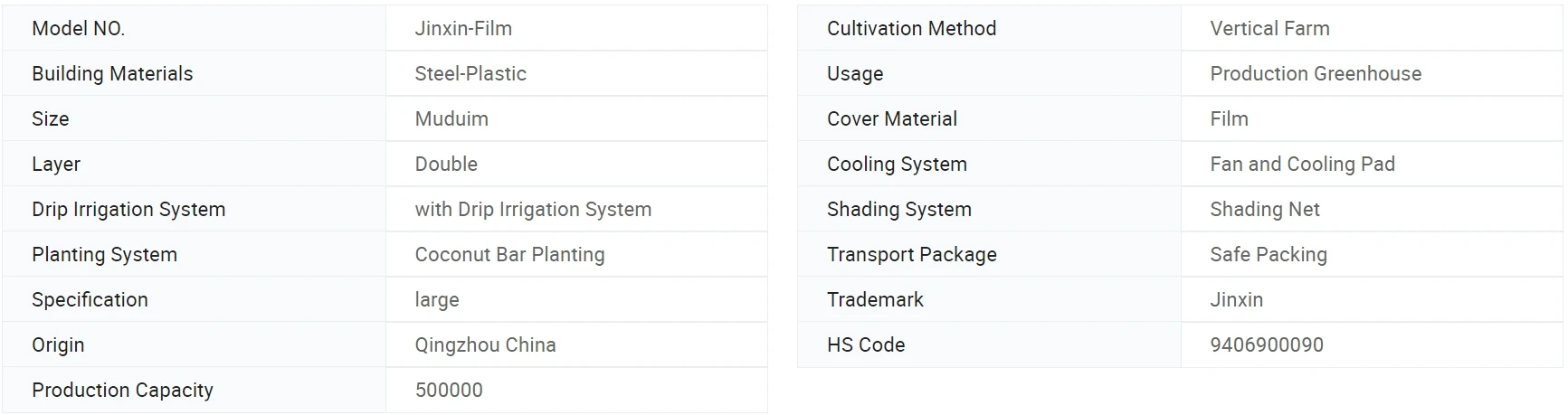The width and height of the screenshot is (1568, 415).
Task: Click the Model NO. label cell
Action: tap(79, 28)
